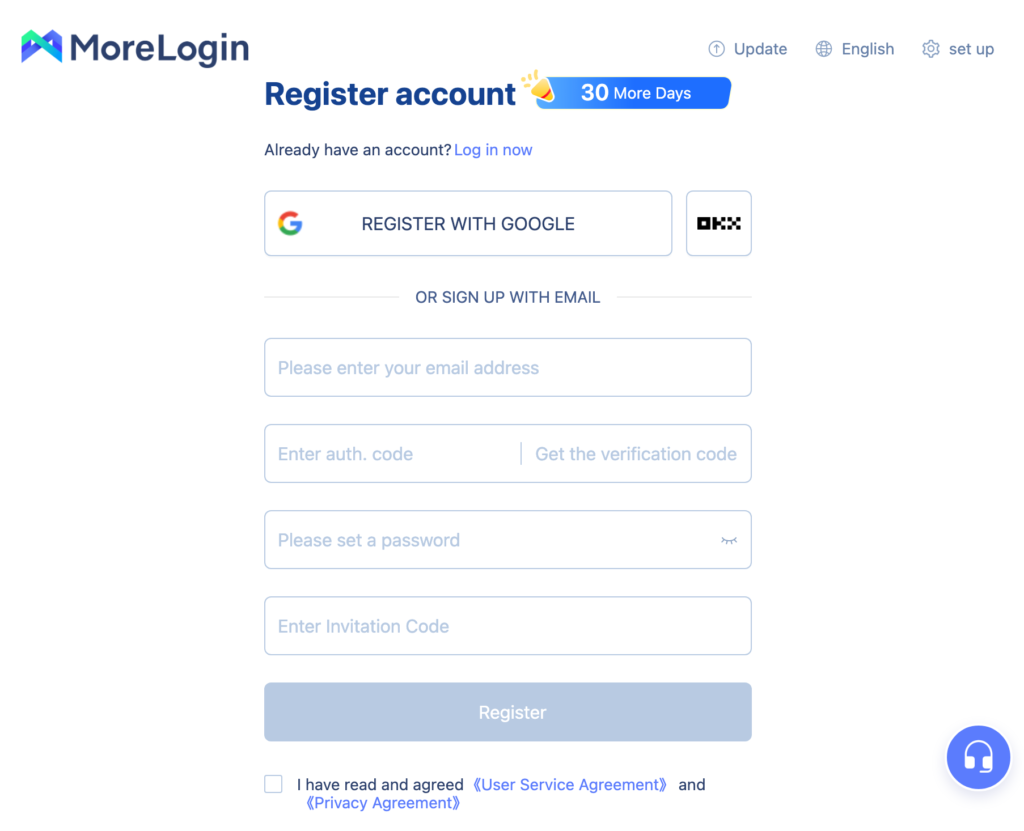This screenshot has height=831, width=1024.
Task: Expand the set up menu
Action: click(x=970, y=48)
